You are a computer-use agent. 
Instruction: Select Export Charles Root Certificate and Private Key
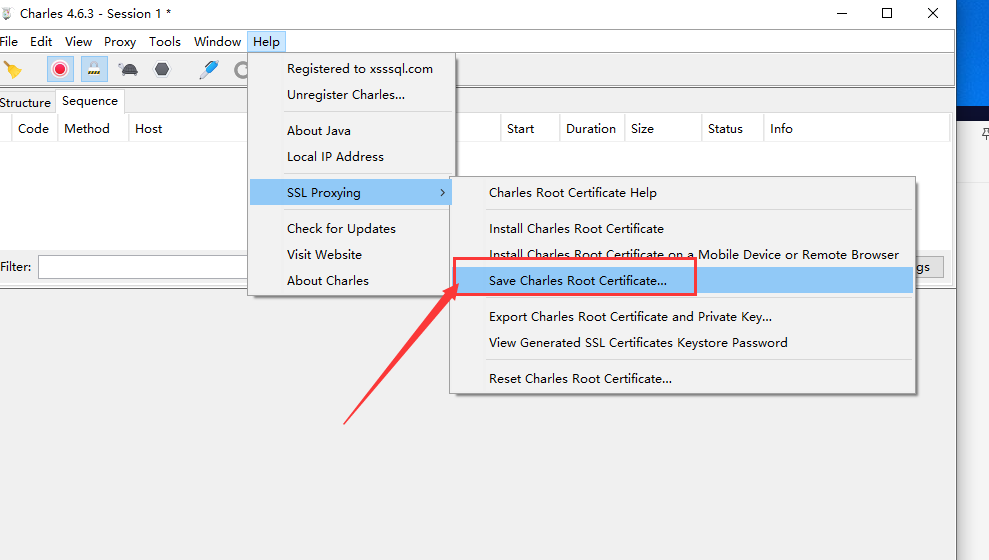[630, 316]
